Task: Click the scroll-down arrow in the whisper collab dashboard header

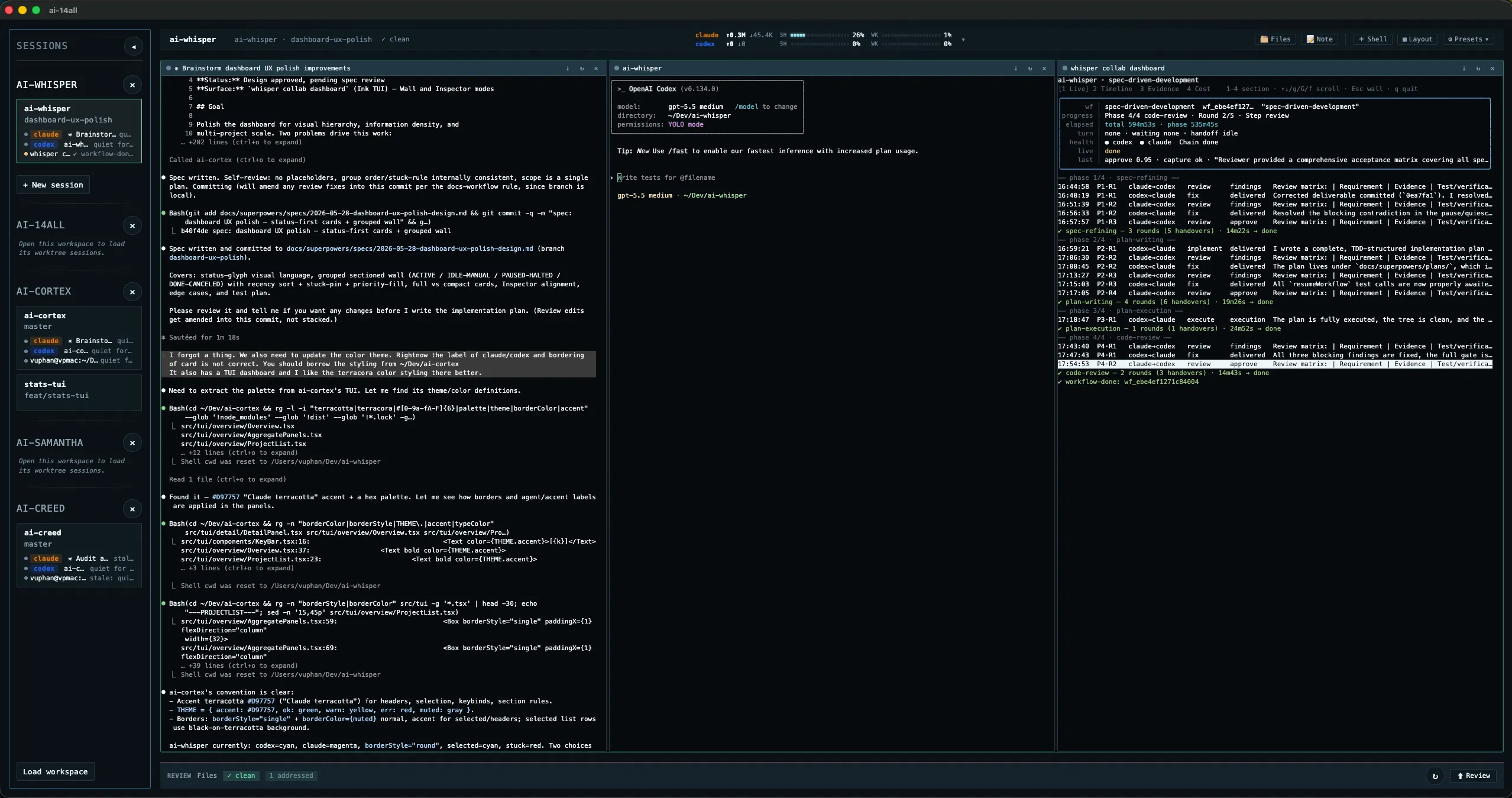Action: 1464,69
